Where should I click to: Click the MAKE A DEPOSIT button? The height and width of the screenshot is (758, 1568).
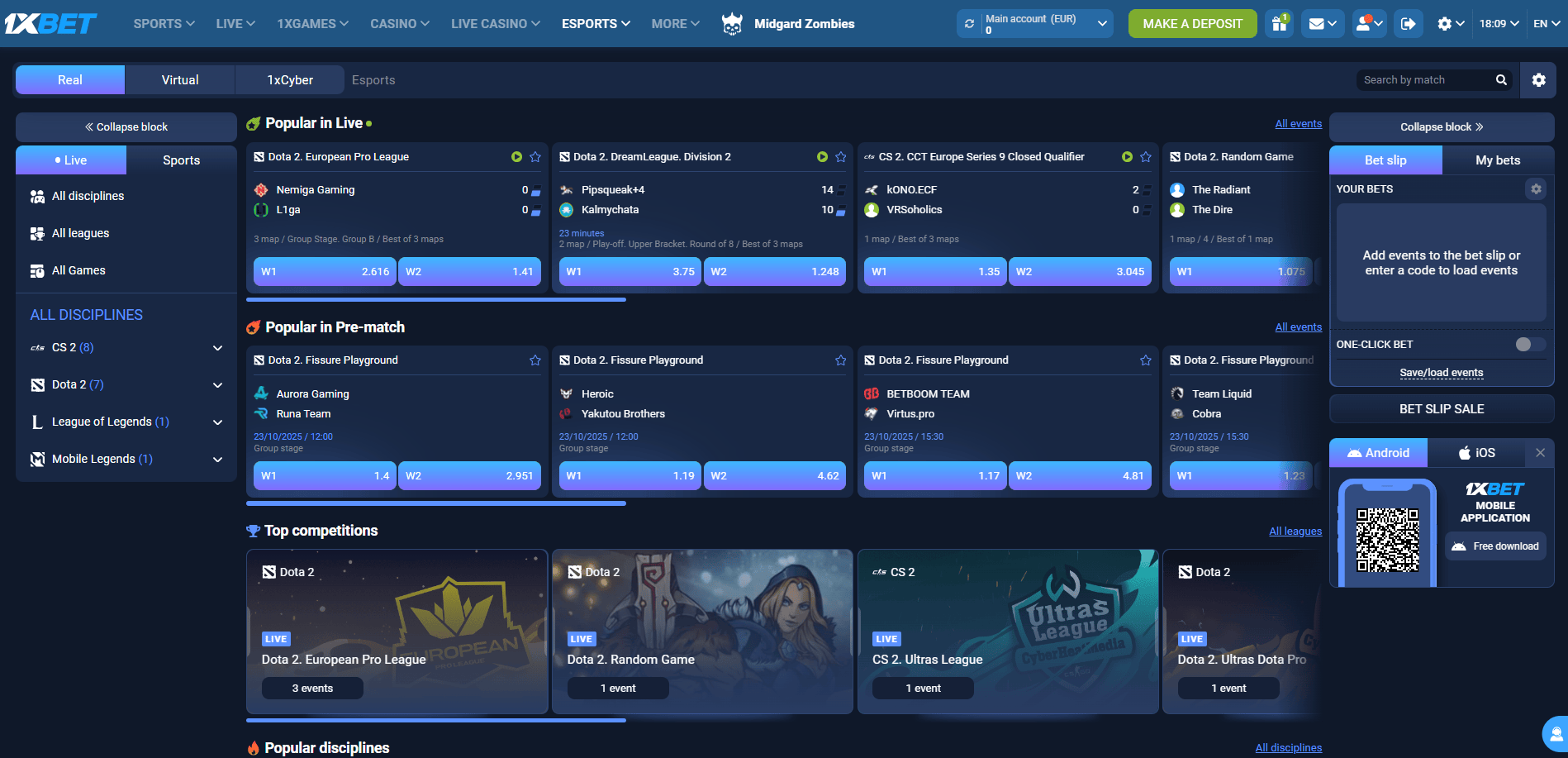coord(1192,23)
